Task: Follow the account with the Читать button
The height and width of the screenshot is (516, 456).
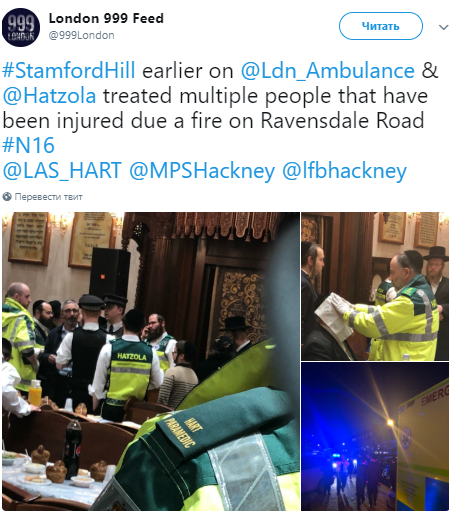Action: (381, 26)
